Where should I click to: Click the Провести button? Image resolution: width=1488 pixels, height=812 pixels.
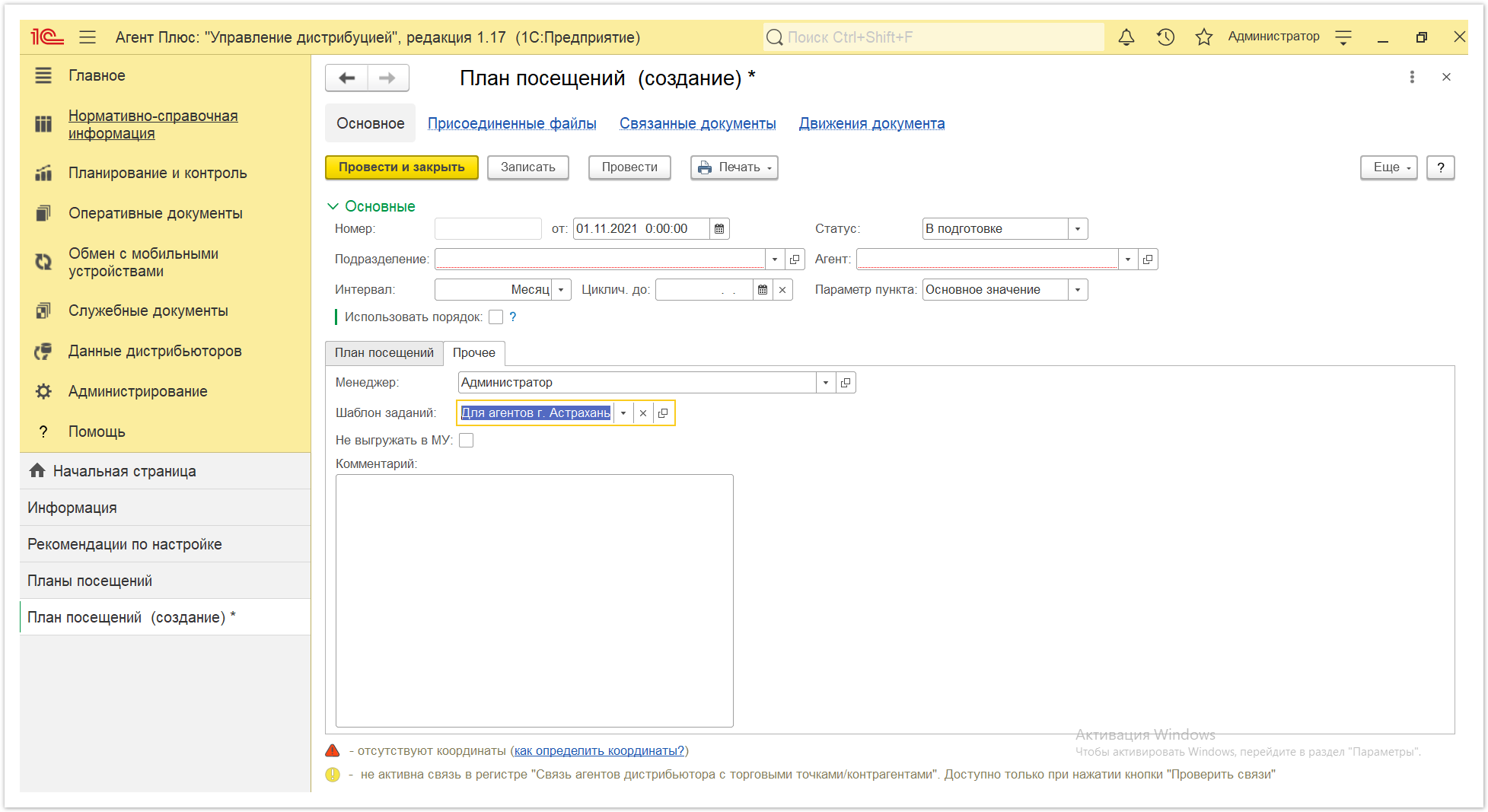pyautogui.click(x=629, y=167)
